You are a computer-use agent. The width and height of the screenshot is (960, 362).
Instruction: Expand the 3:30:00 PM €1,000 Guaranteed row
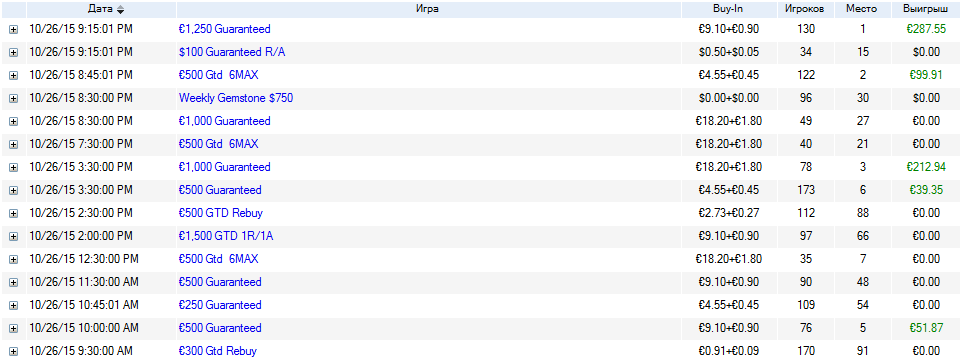[13, 167]
